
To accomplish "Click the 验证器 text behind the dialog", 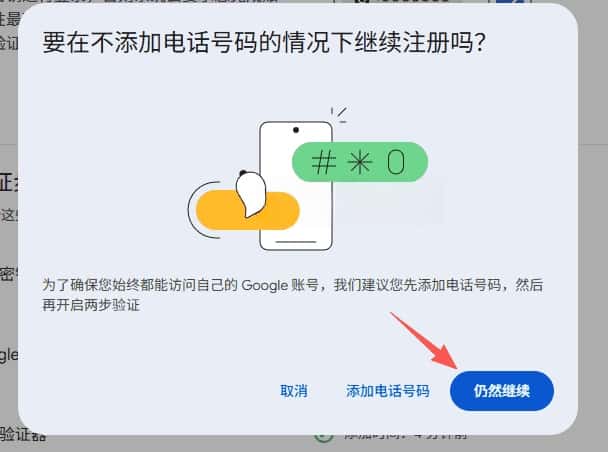I will click(22, 434).
